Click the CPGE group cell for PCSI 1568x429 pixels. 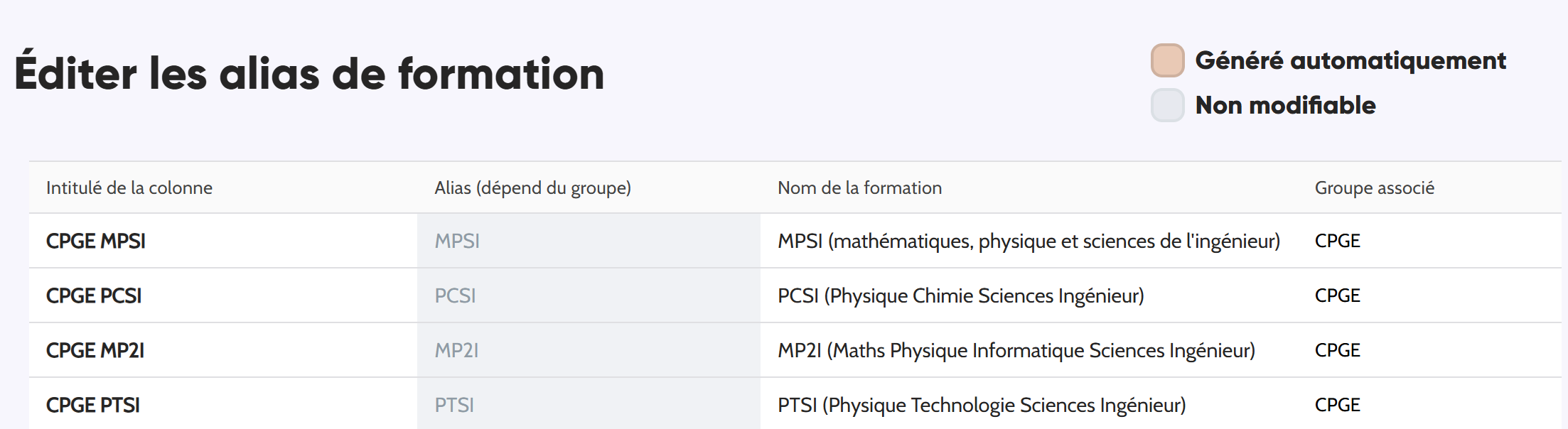1338,295
